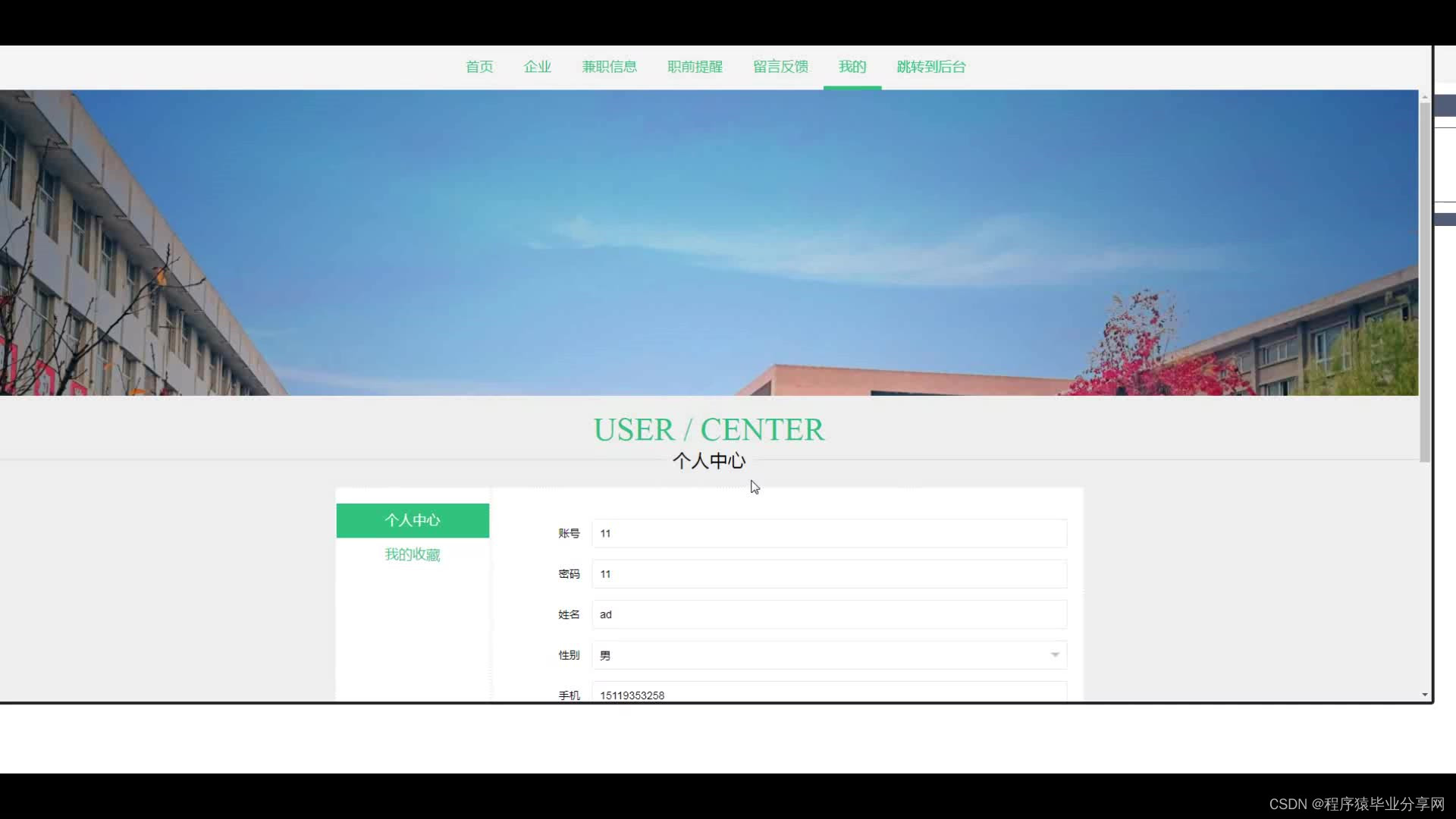Edit the 姓名 field containing ad
Viewport: 1456px width, 819px height.
pyautogui.click(x=829, y=614)
